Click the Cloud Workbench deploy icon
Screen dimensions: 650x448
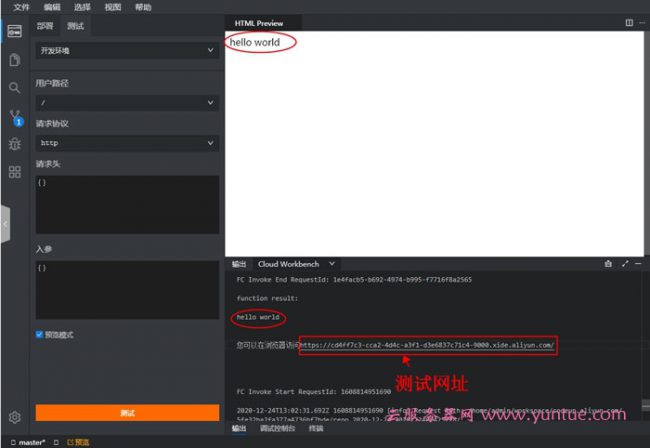click(x=14, y=31)
